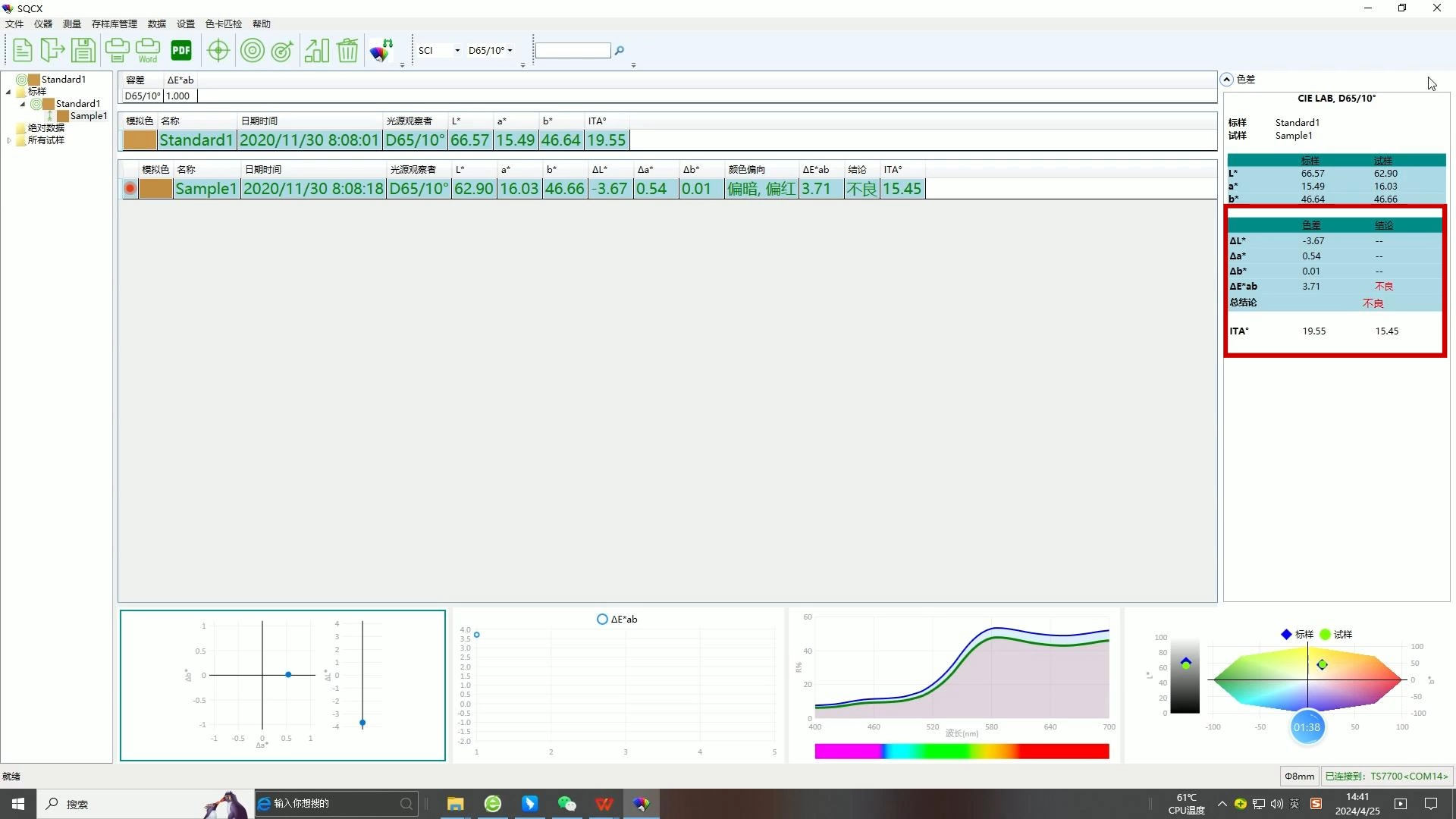Click the toolbar search input field

(x=573, y=51)
